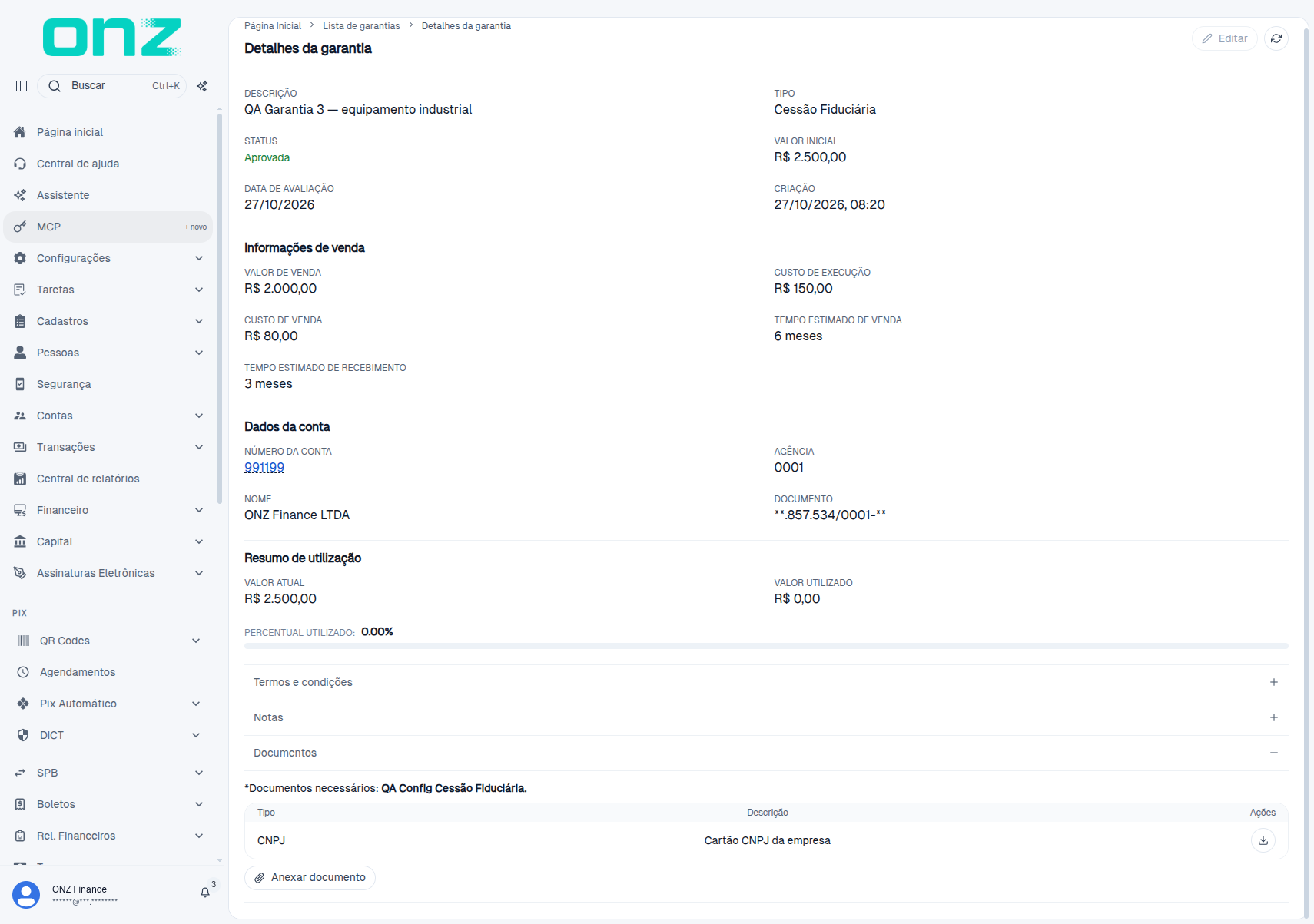Click the Buscar search field
This screenshot has width=1314, height=924.
tap(112, 86)
